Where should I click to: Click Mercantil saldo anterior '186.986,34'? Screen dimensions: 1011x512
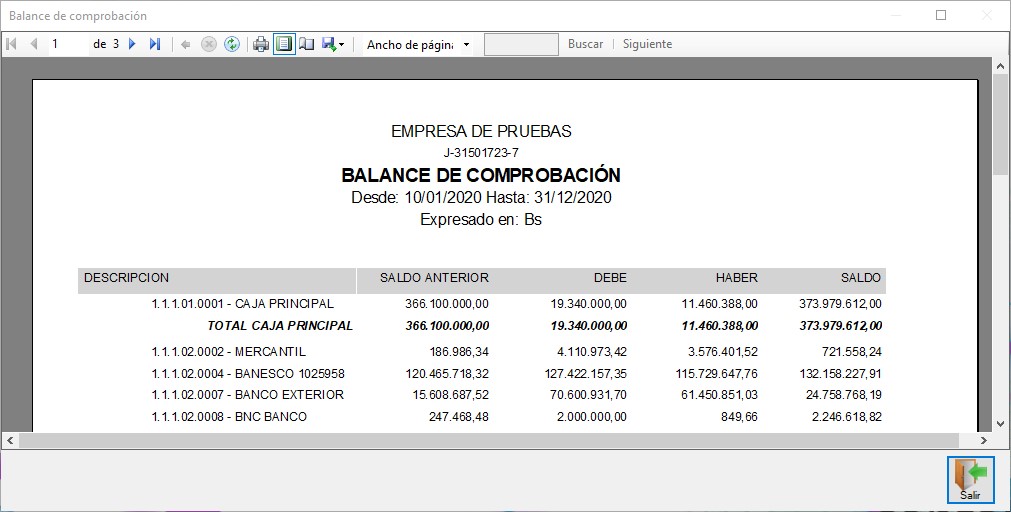click(x=459, y=352)
